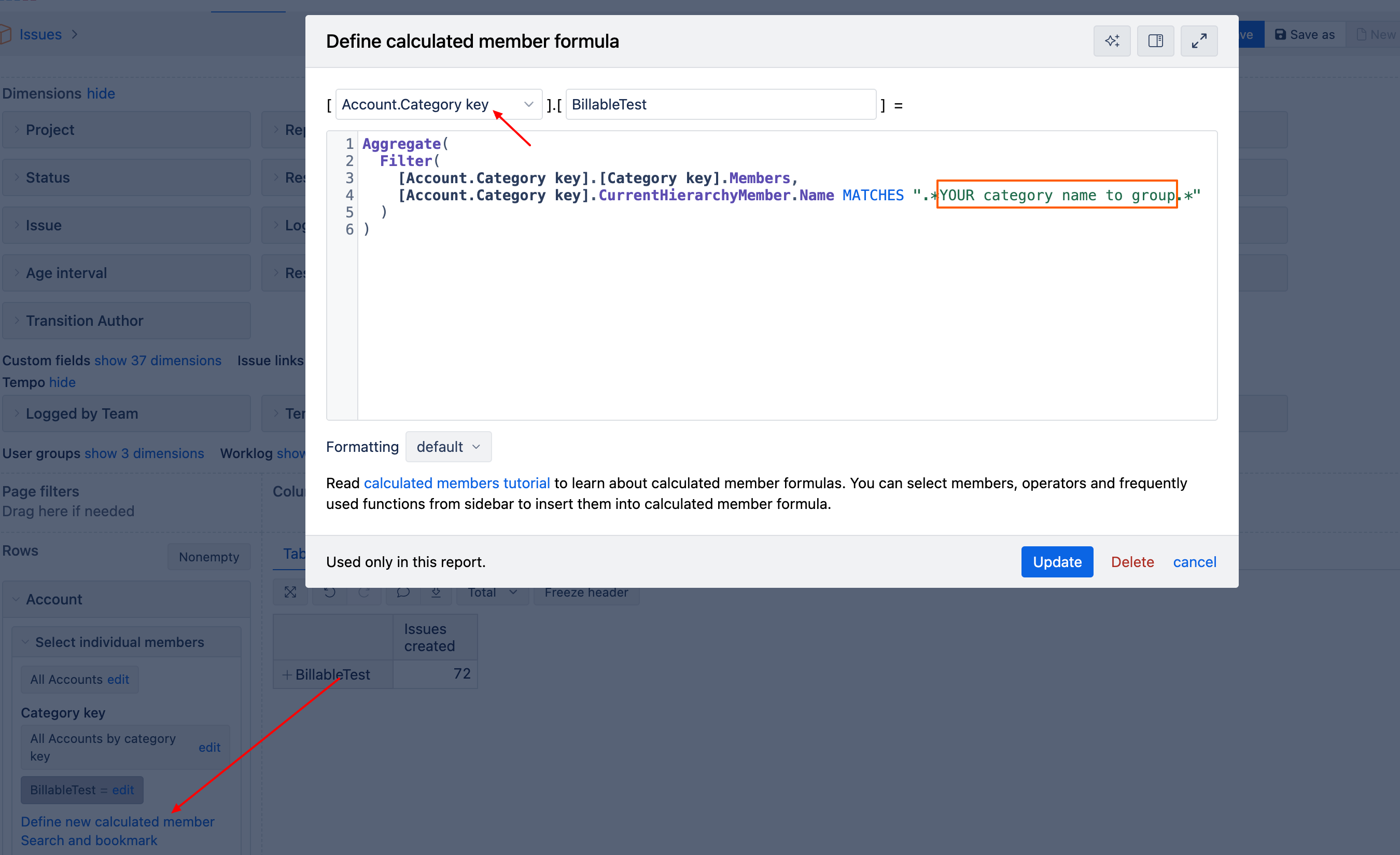Click the BillableTest member name field
Screen dimensions: 1400x855
(720, 105)
